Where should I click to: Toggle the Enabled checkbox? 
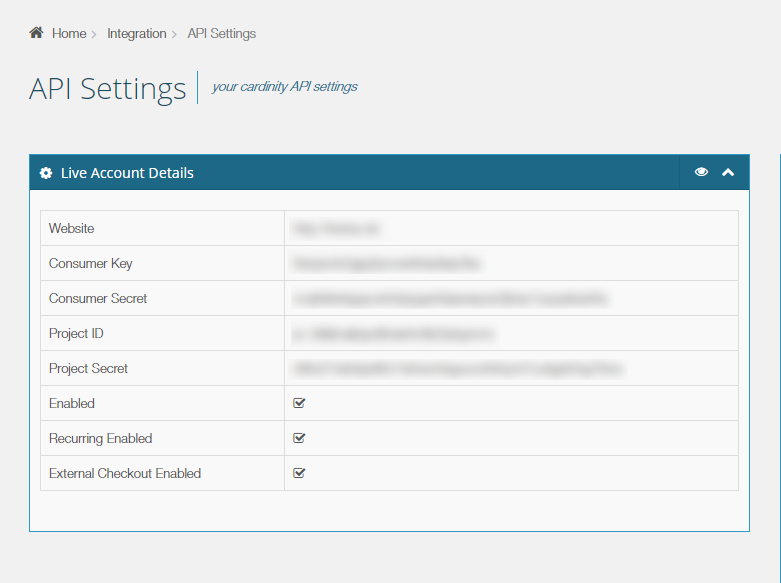click(299, 403)
